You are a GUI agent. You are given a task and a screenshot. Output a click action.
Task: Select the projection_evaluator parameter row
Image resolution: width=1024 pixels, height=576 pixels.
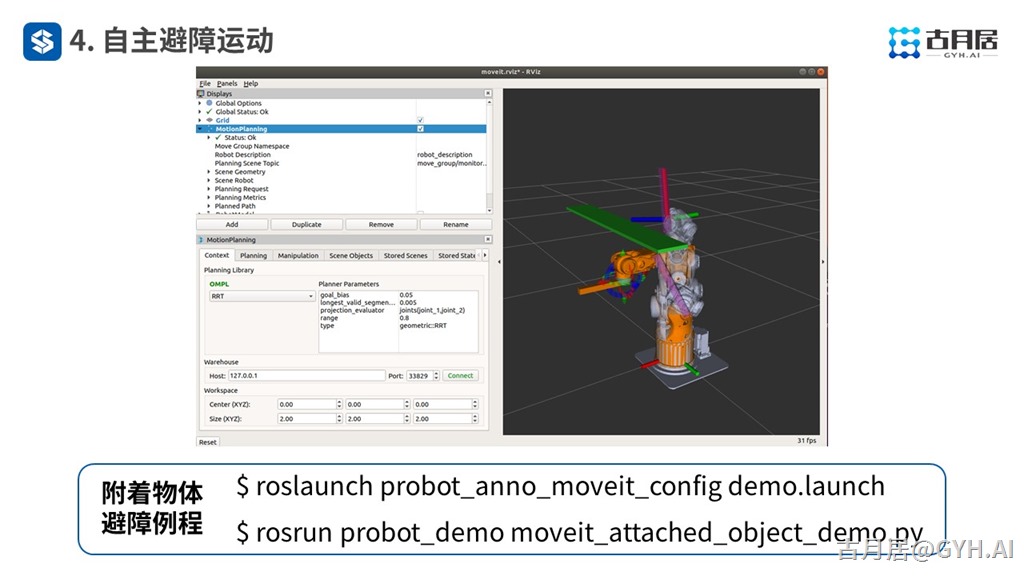coord(398,310)
